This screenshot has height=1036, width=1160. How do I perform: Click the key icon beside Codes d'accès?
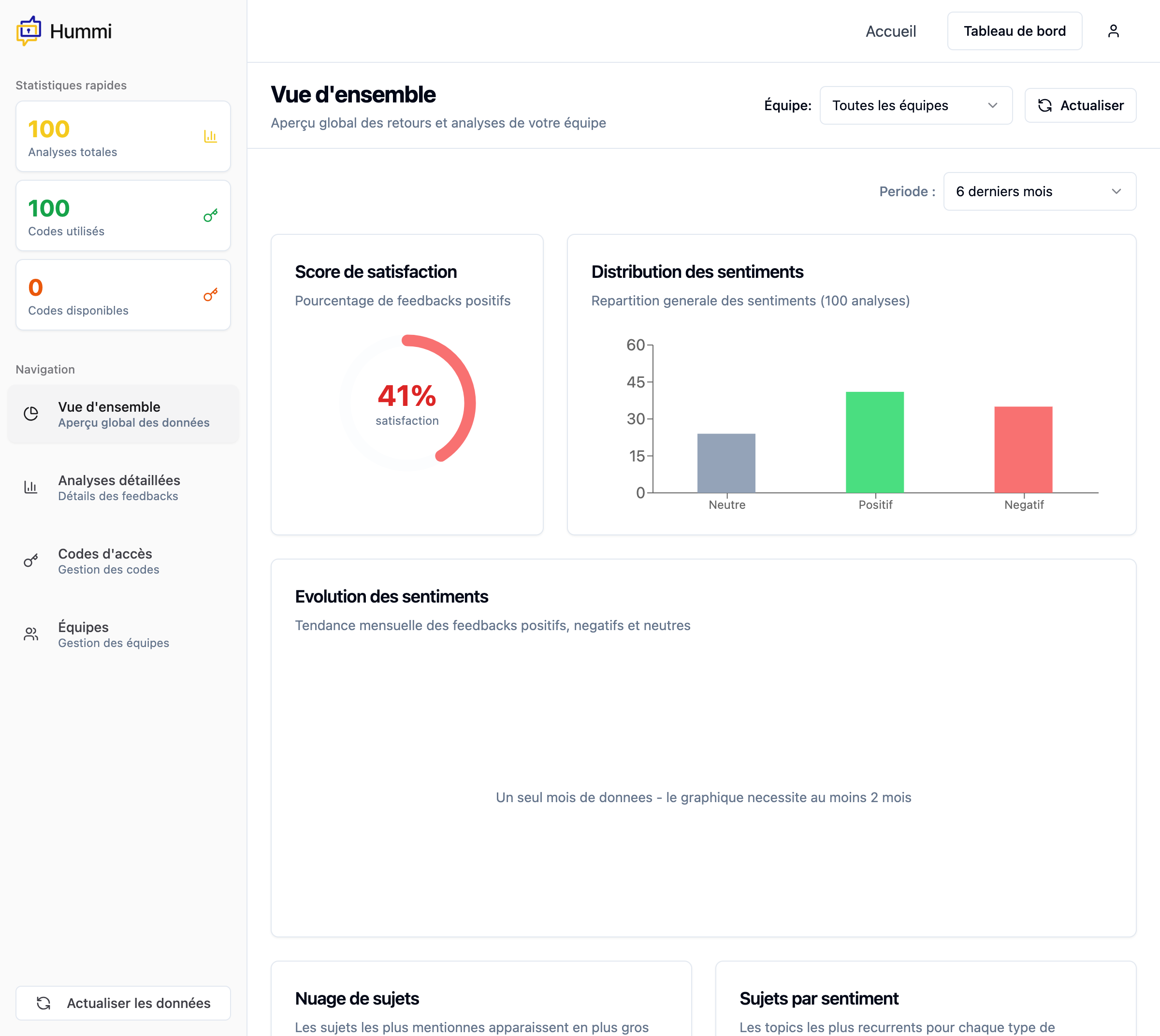point(31,561)
